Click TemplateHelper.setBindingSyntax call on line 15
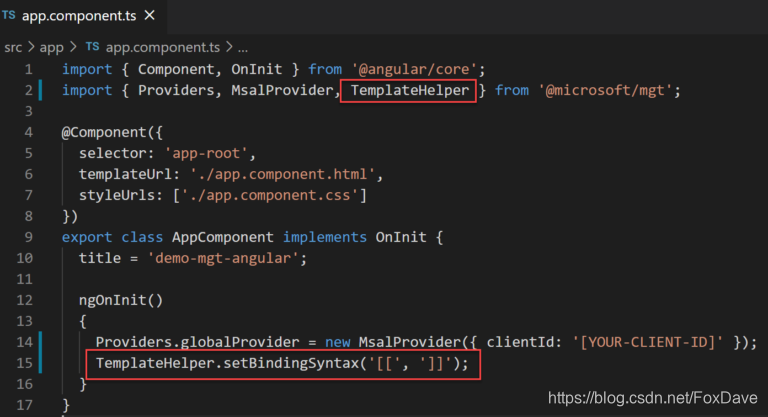Screen dimensions: 768x417 [282, 363]
